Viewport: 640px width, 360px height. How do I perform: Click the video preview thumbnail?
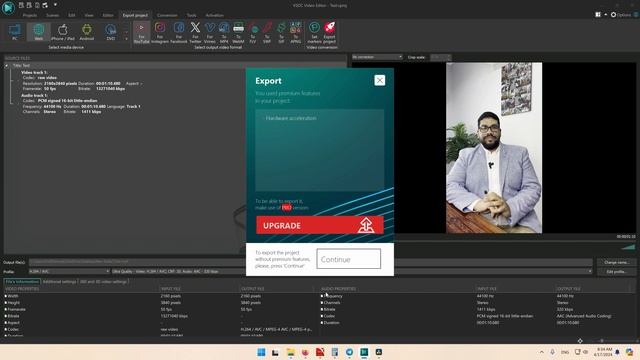click(x=494, y=148)
